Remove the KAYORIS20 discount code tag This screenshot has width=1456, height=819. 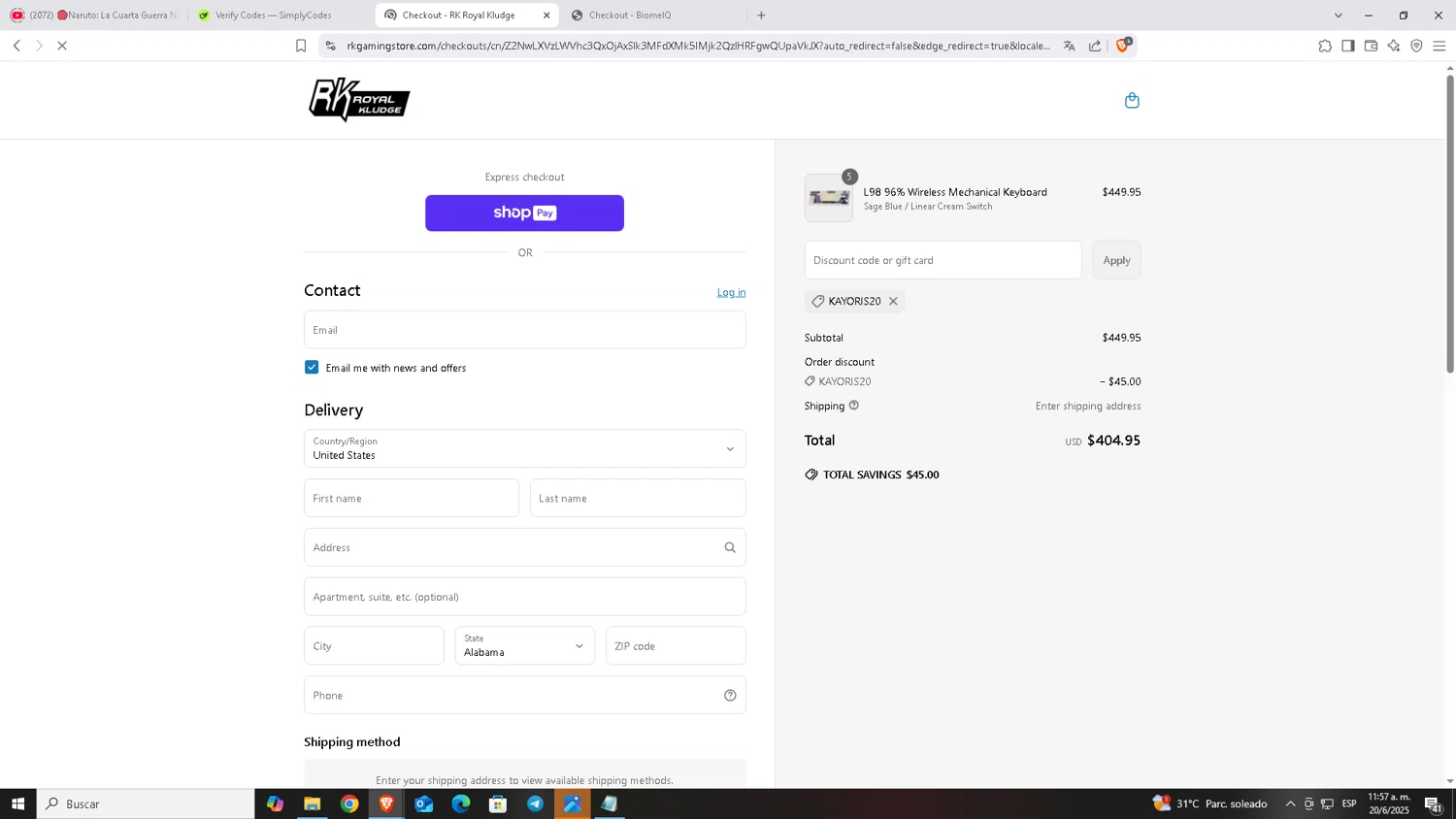coord(893,301)
